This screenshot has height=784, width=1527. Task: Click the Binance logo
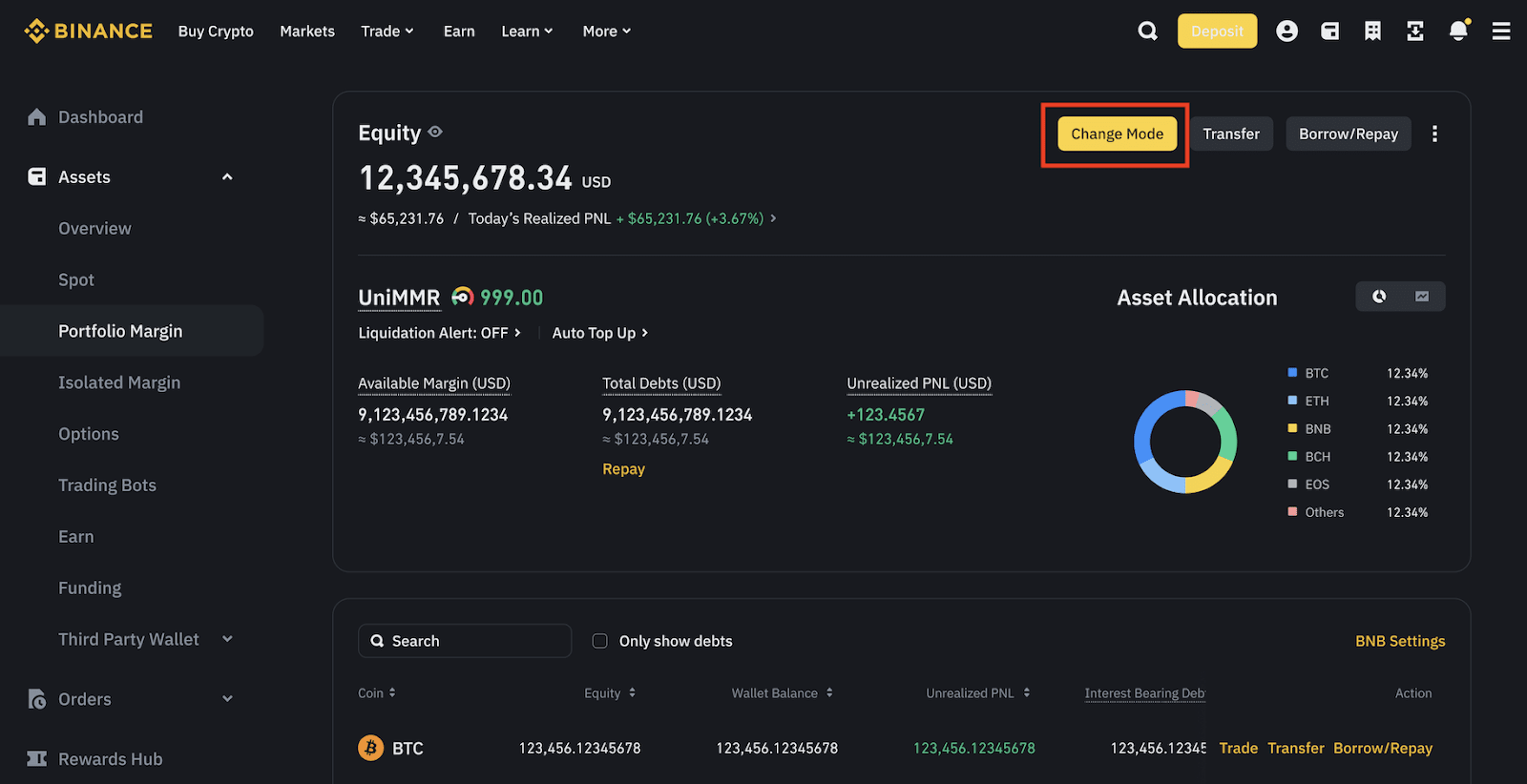pyautogui.click(x=88, y=31)
